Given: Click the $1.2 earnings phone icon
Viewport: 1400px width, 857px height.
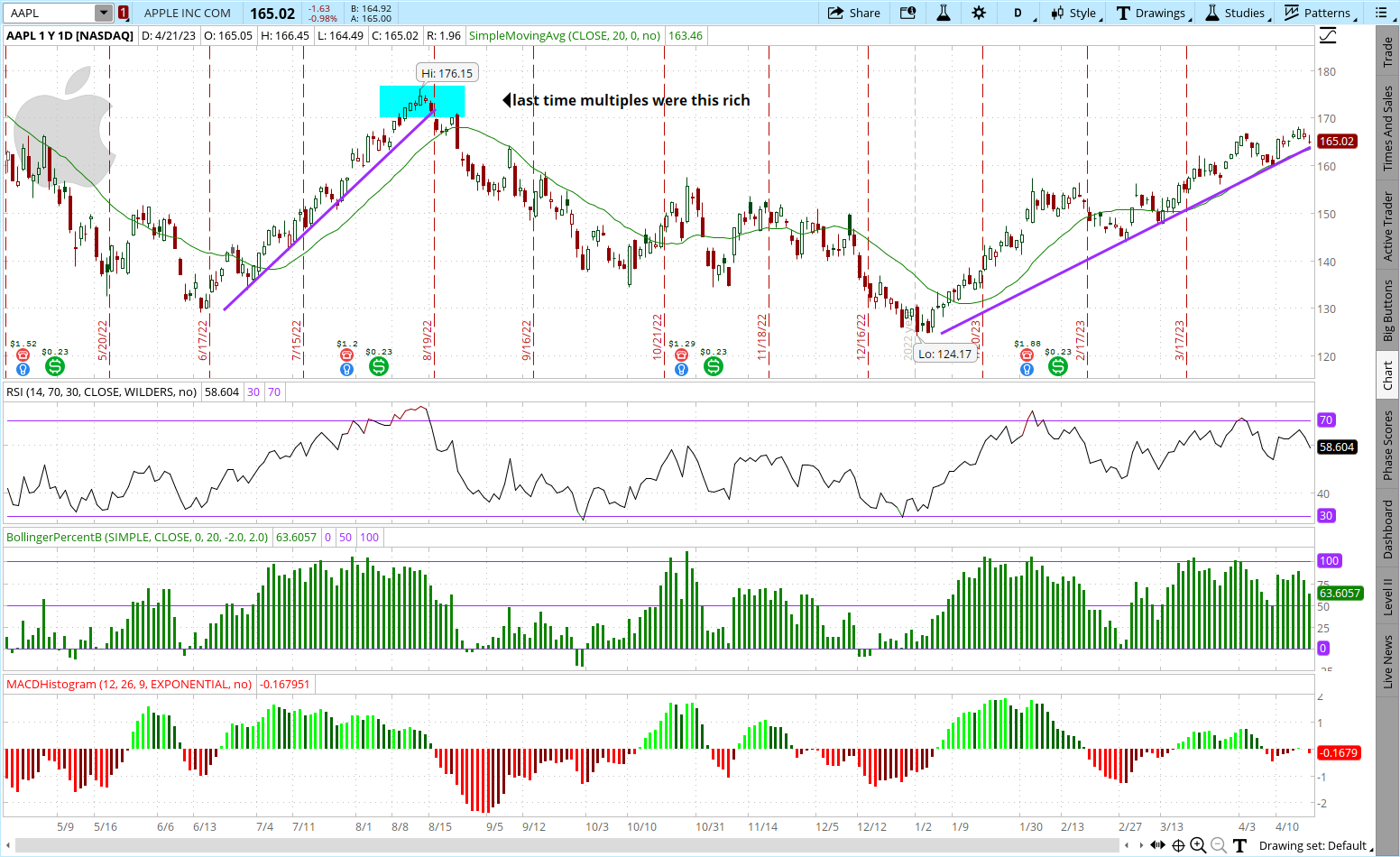Looking at the screenshot, I should pyautogui.click(x=346, y=355).
